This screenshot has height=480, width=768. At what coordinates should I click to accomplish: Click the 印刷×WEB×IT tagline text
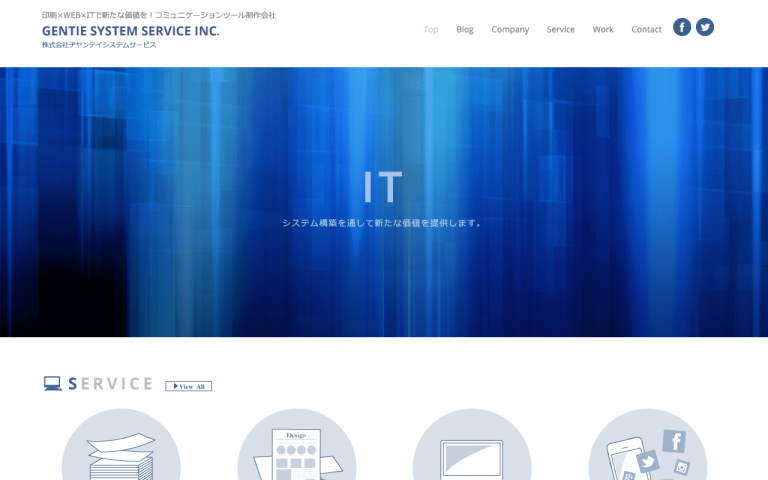click(x=159, y=15)
